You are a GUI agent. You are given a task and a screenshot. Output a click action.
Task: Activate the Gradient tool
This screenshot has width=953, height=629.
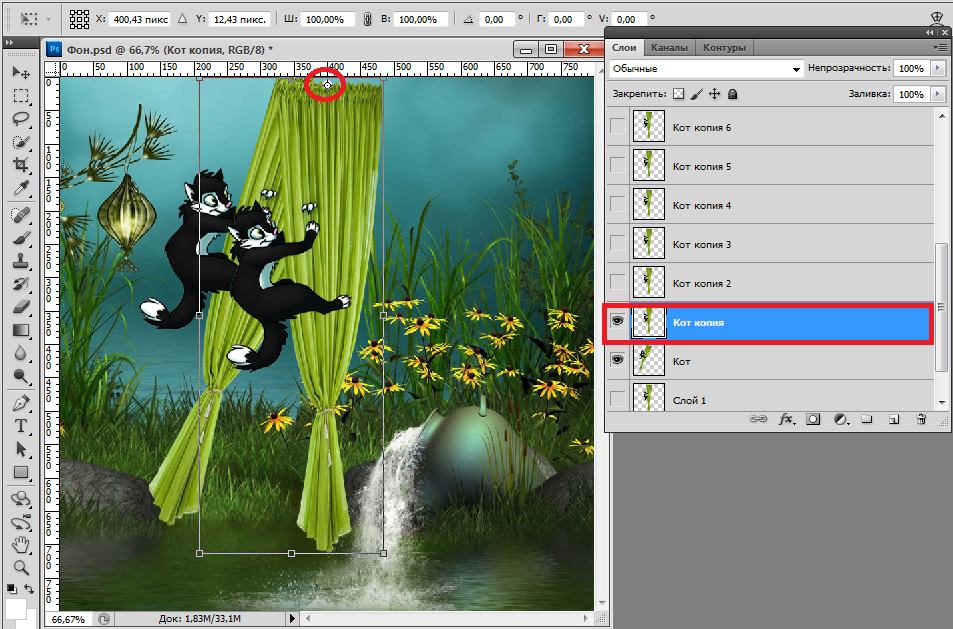[21, 330]
